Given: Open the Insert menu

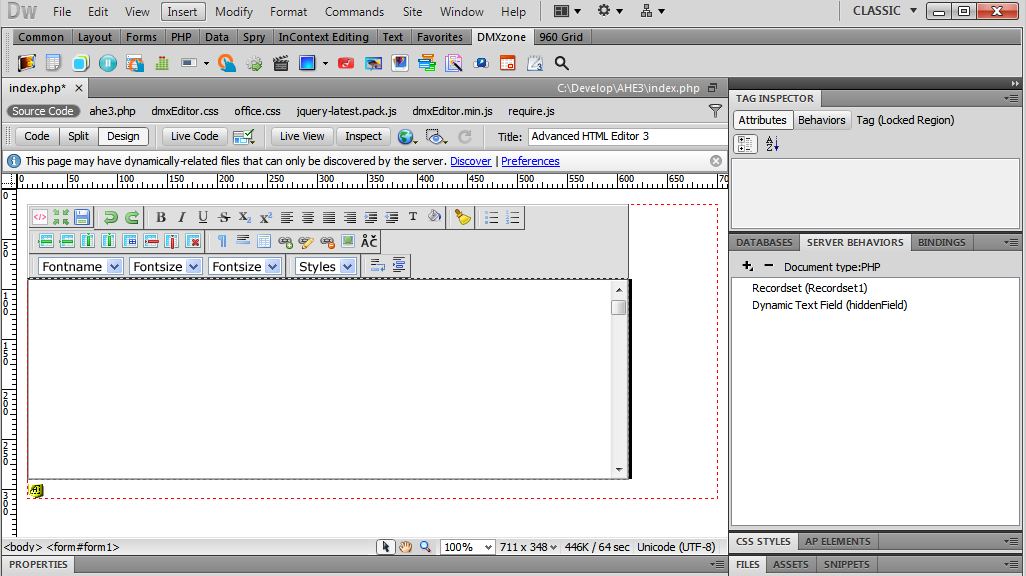Looking at the screenshot, I should (x=182, y=12).
